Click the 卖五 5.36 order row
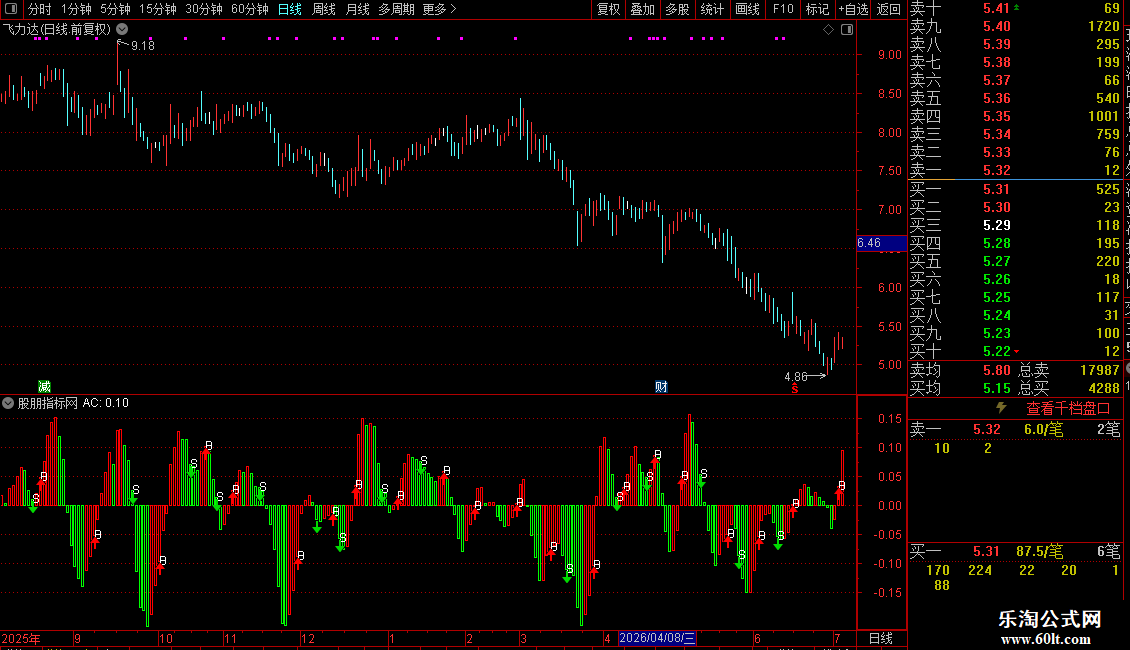1130x650 pixels. (x=1015, y=99)
